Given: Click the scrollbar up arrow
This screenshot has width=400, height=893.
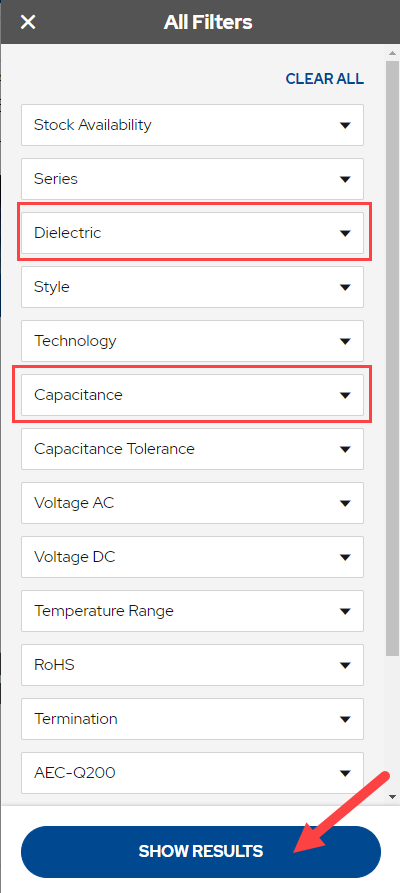Looking at the screenshot, I should pyautogui.click(x=392, y=53).
